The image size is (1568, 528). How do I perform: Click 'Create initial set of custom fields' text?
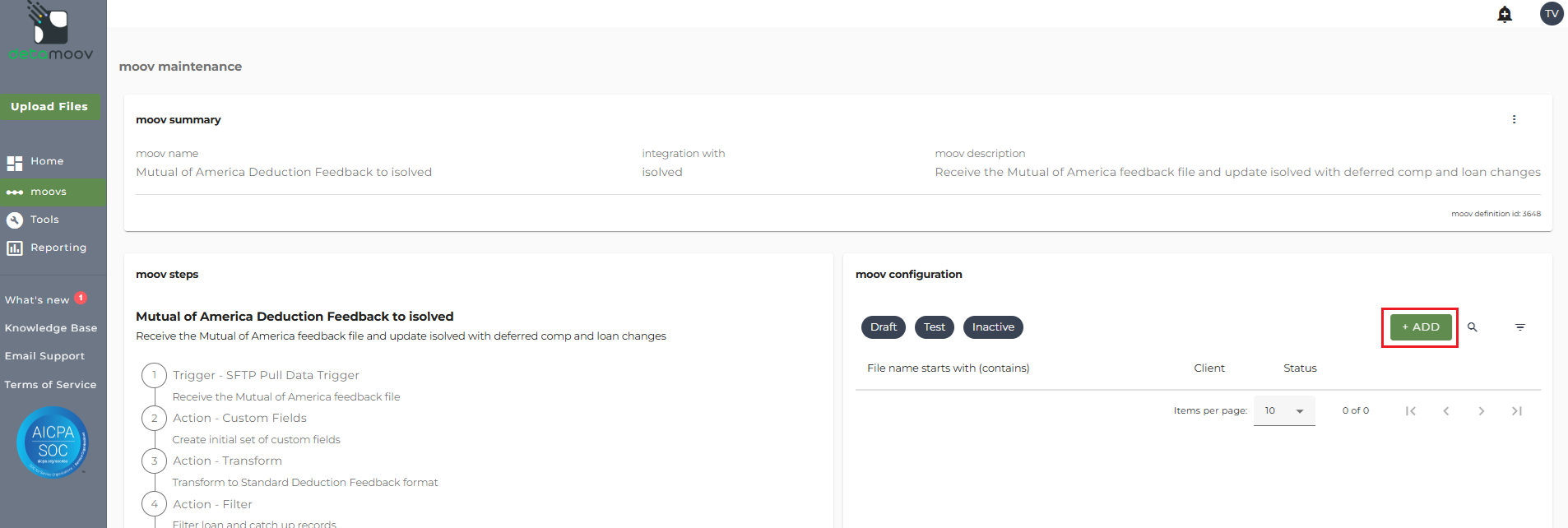pyautogui.click(x=256, y=440)
